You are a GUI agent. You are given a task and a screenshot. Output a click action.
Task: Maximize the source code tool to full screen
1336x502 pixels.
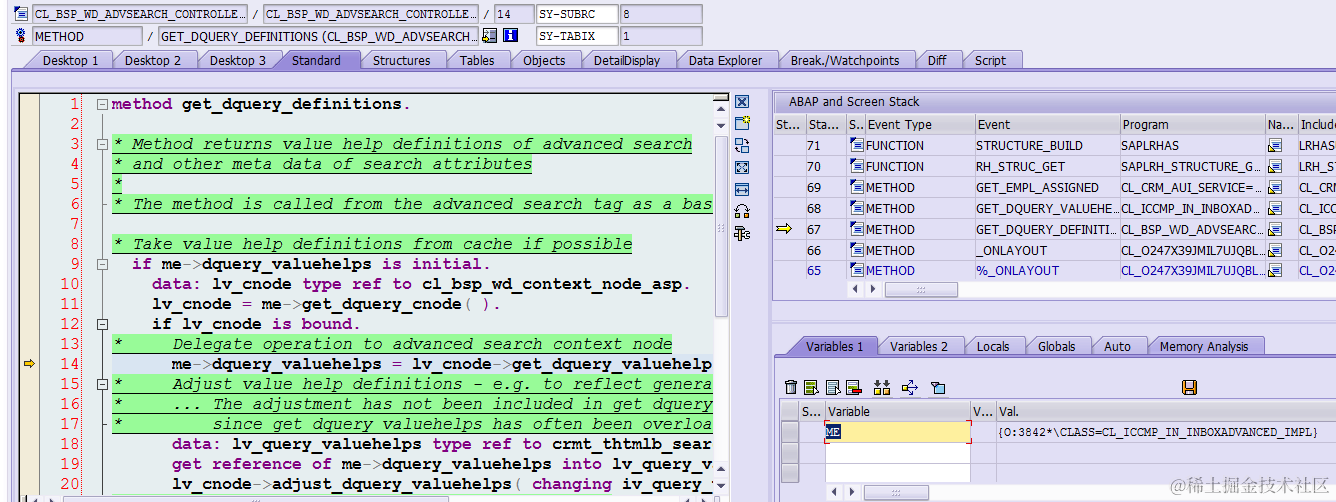[742, 168]
